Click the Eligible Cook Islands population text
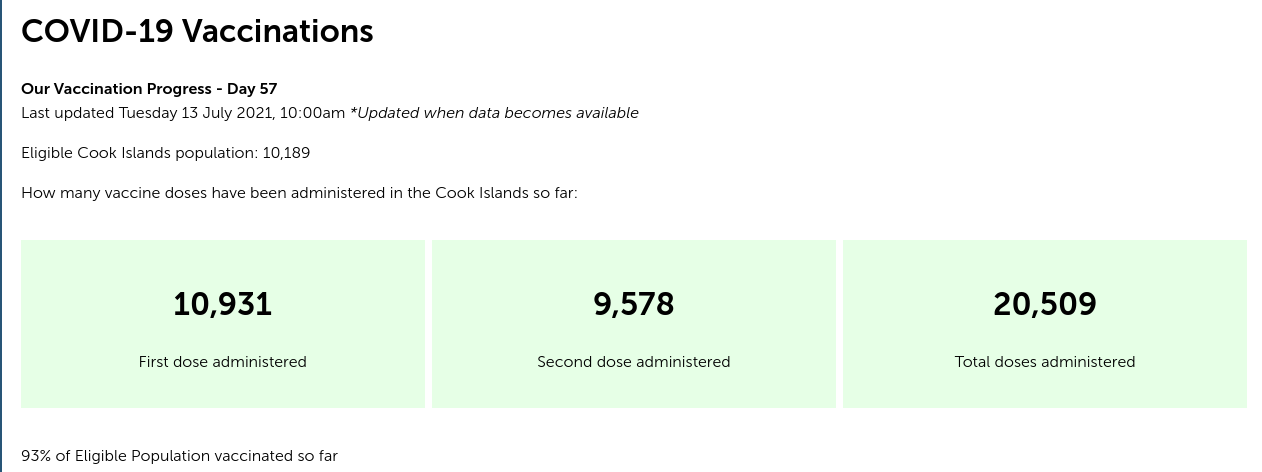 tap(139, 153)
